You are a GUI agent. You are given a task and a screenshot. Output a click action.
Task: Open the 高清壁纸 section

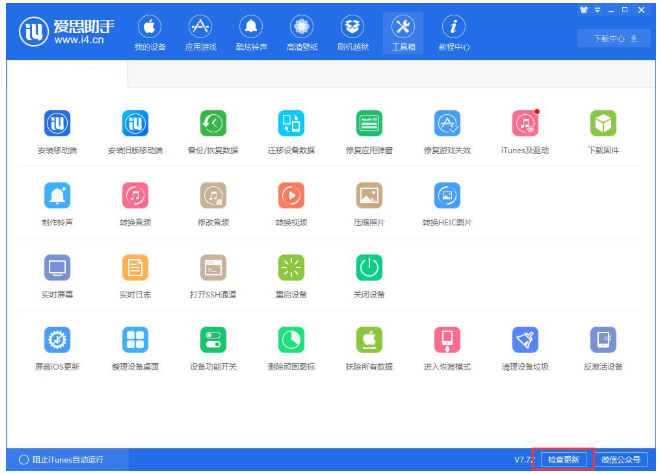coord(302,33)
